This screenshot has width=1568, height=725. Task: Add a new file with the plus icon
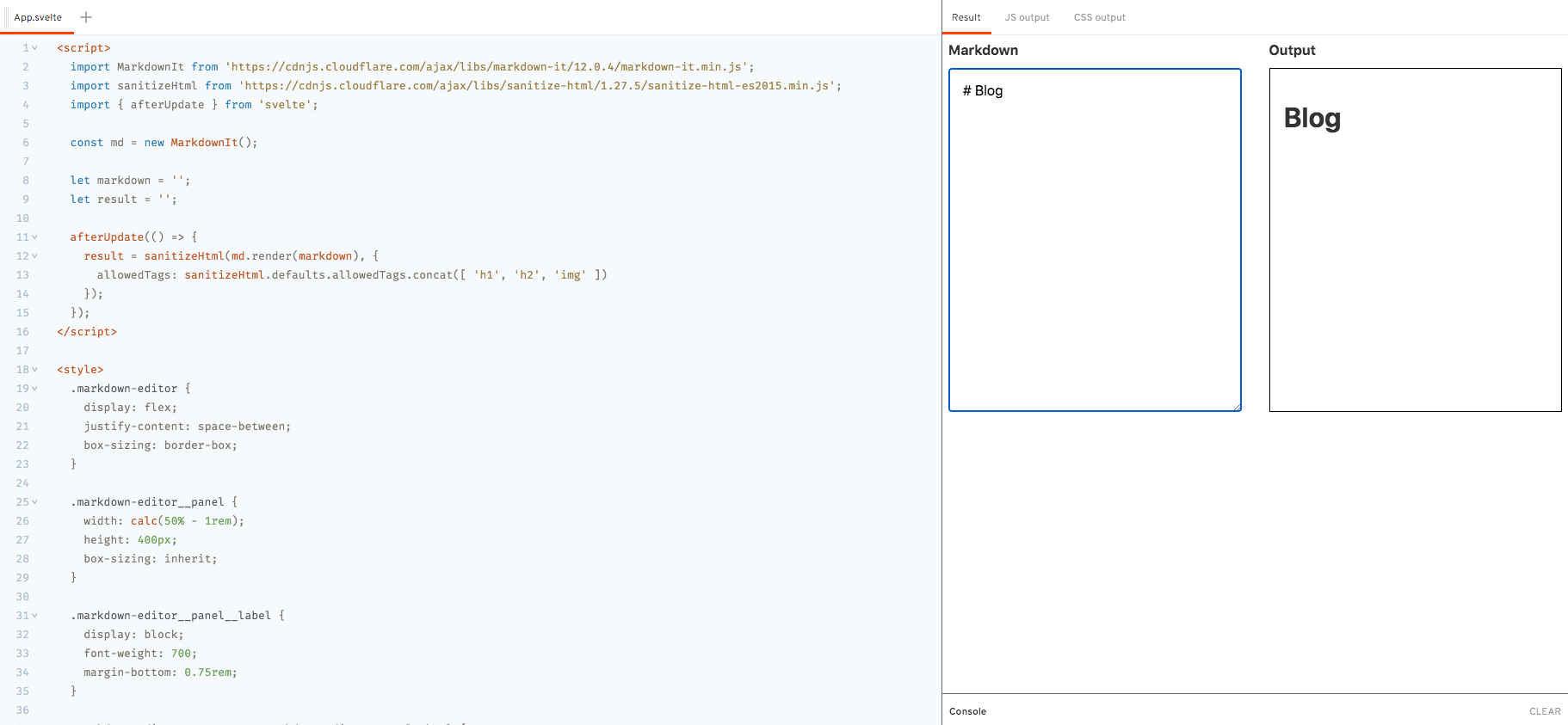86,17
